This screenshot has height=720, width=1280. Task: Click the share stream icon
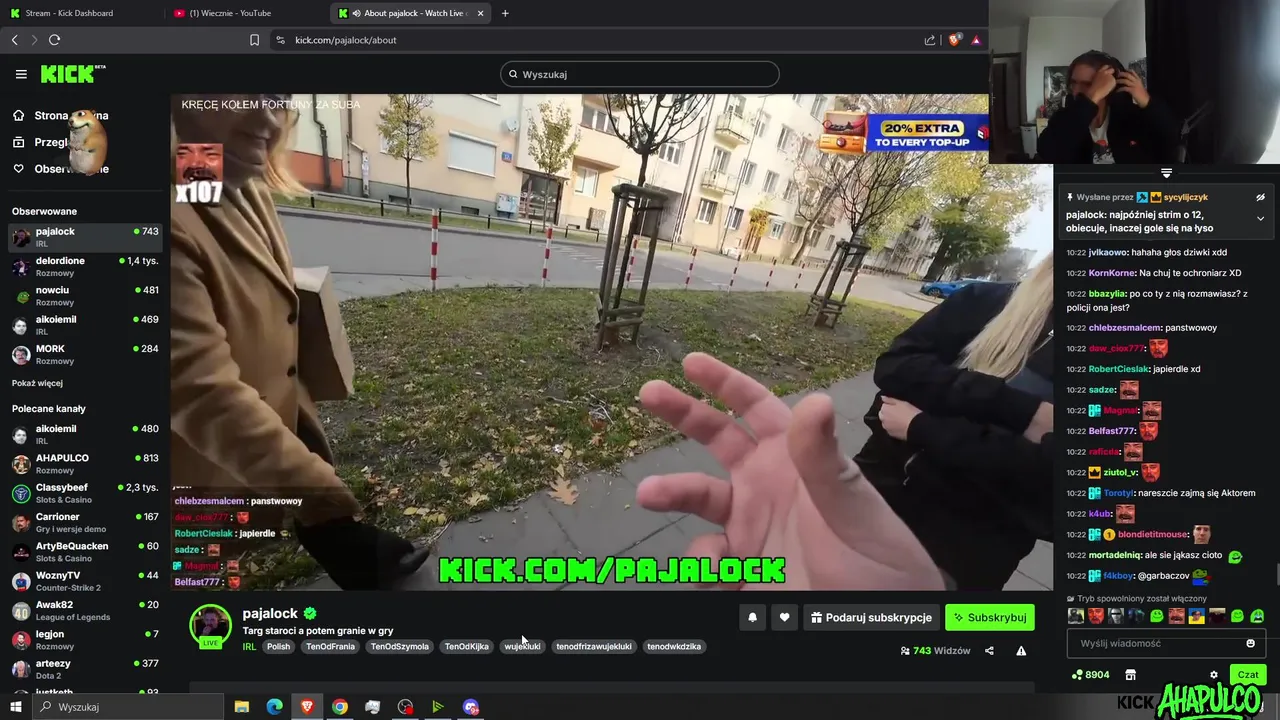click(989, 651)
